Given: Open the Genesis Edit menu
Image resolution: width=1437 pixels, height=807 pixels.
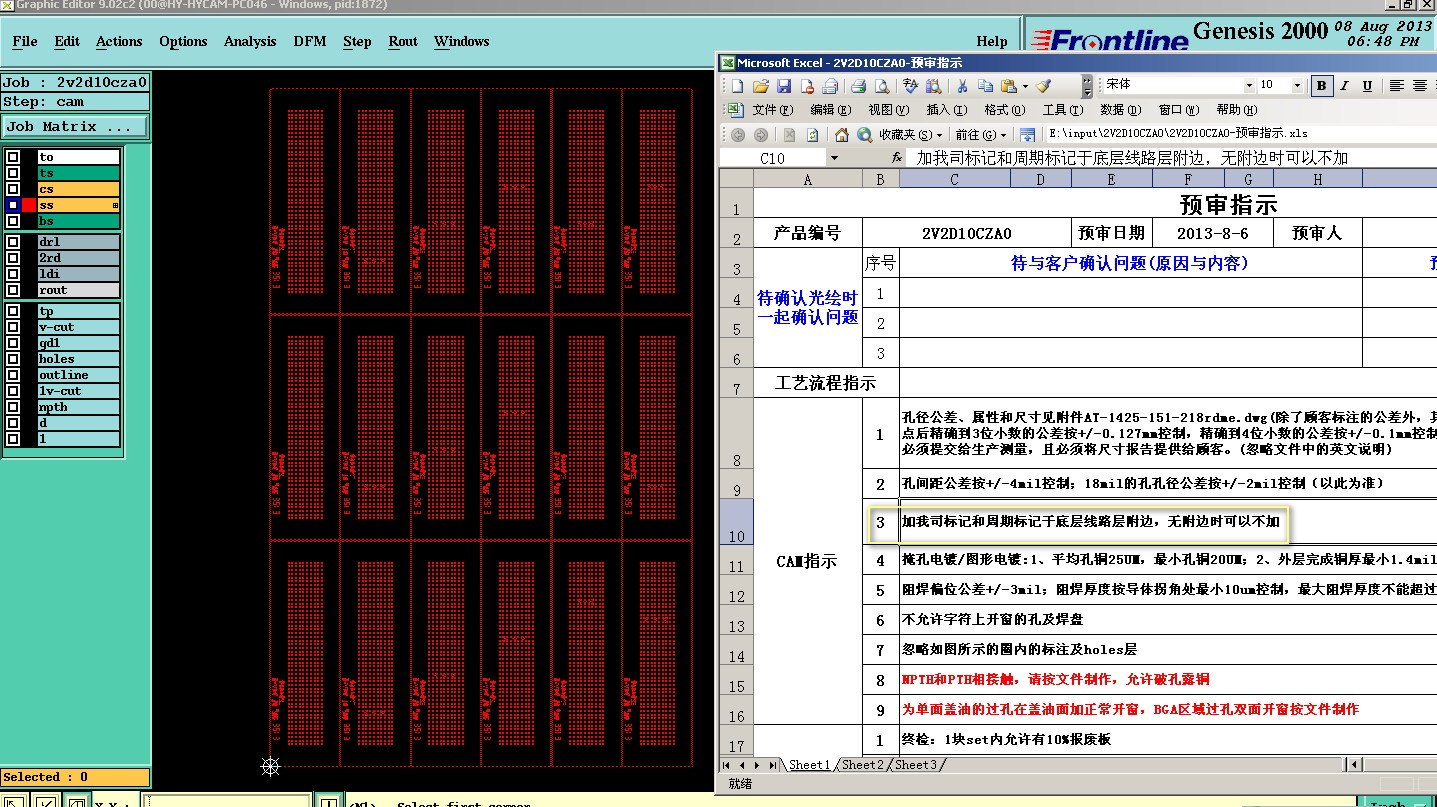Looking at the screenshot, I should tap(67, 41).
